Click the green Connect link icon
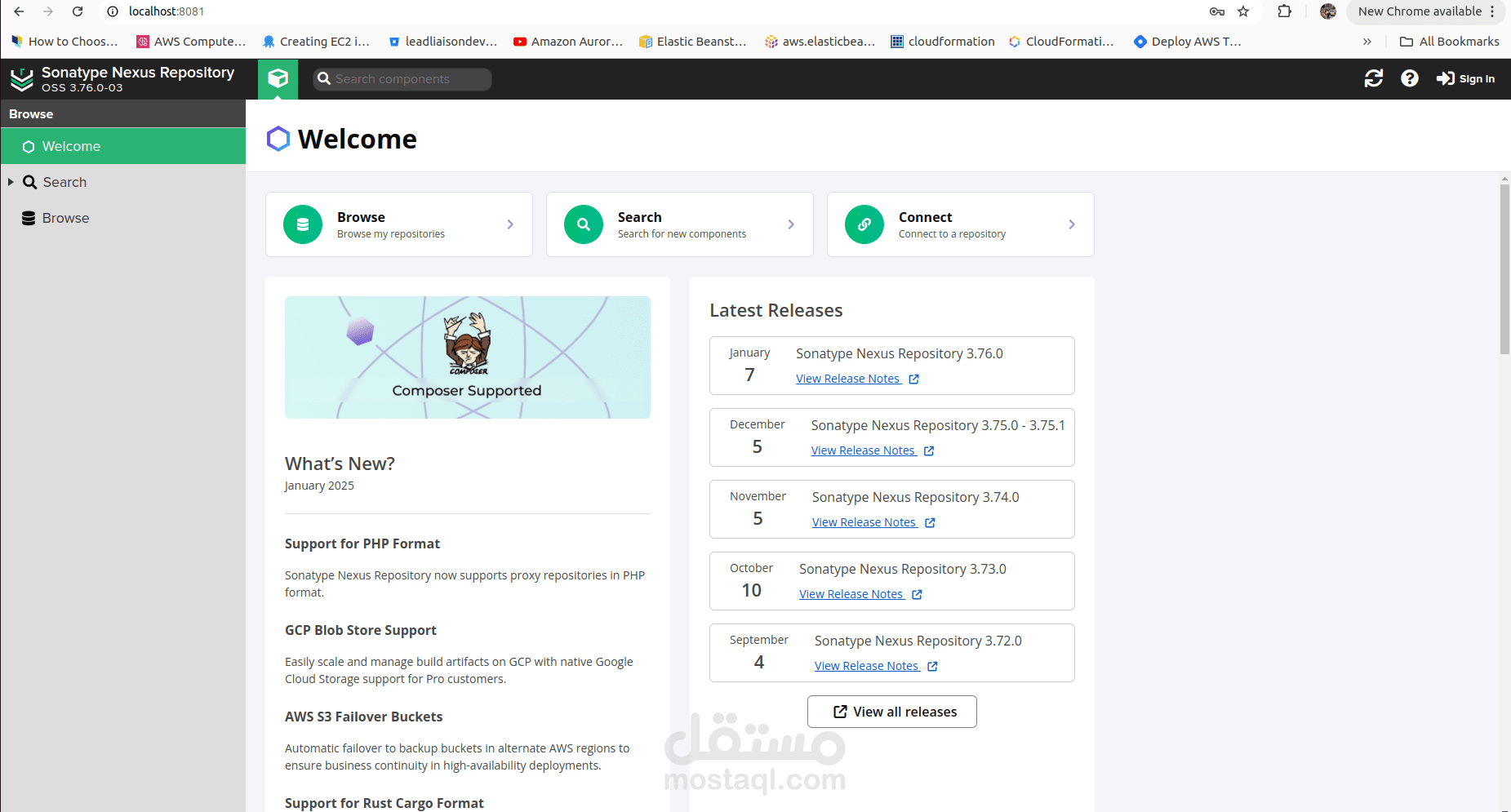The image size is (1511, 812). pyautogui.click(x=864, y=224)
